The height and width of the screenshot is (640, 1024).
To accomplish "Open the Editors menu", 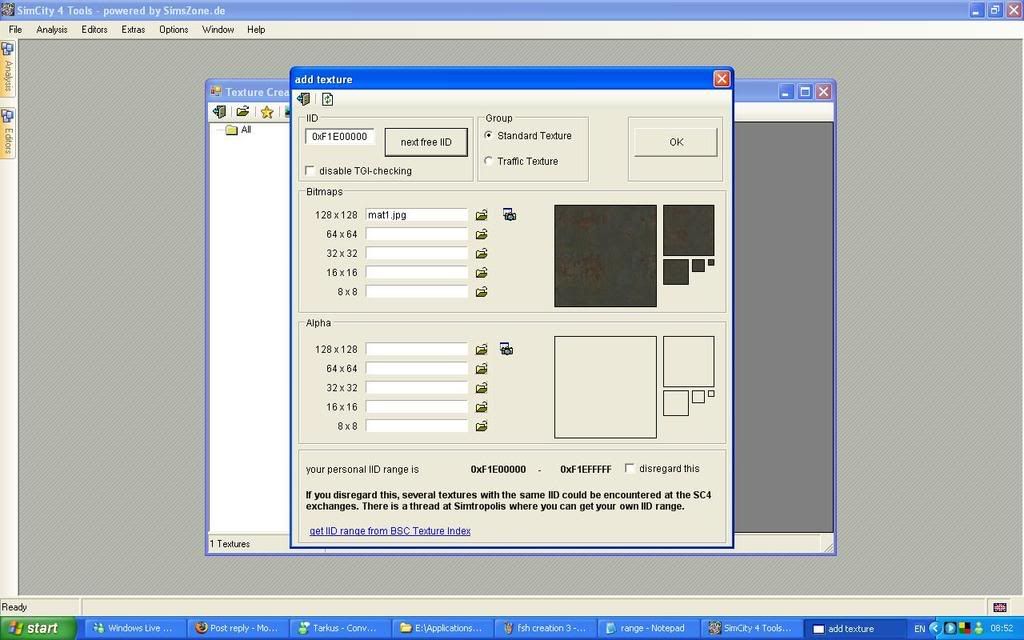I will (94, 29).
